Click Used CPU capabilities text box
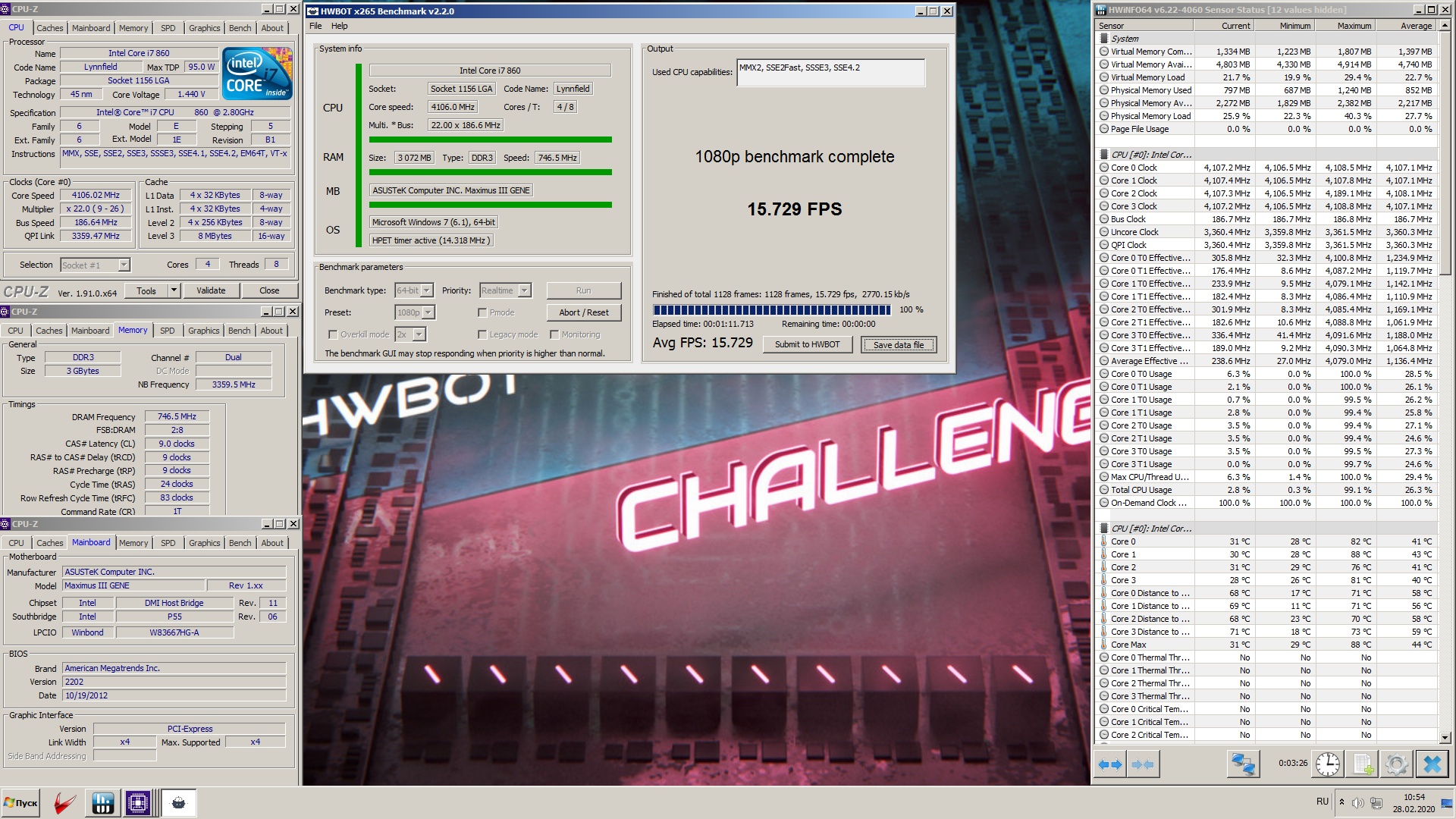This screenshot has height=819, width=1456. (x=830, y=73)
